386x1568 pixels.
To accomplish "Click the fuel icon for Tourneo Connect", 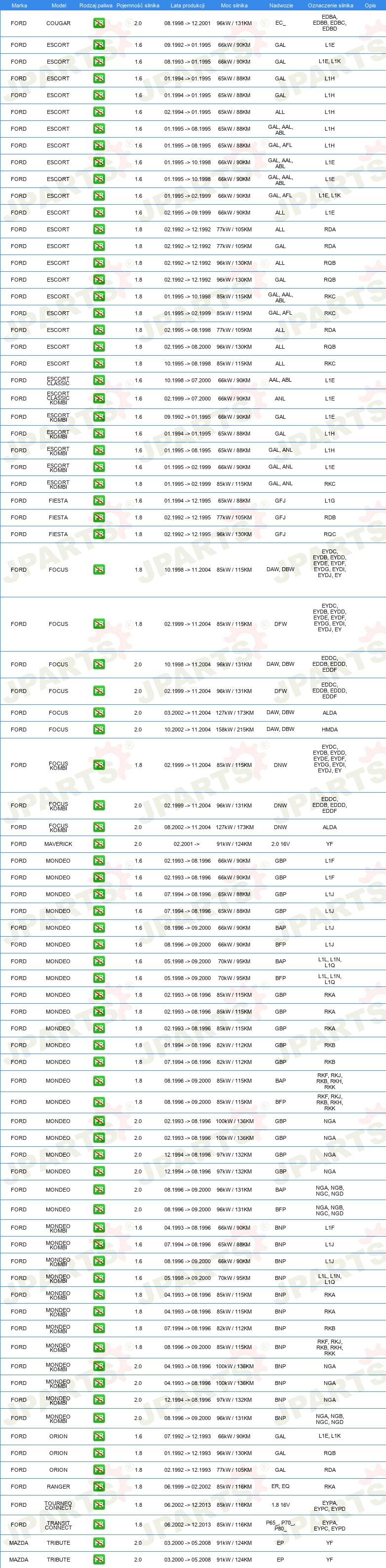I will pyautogui.click(x=99, y=1505).
